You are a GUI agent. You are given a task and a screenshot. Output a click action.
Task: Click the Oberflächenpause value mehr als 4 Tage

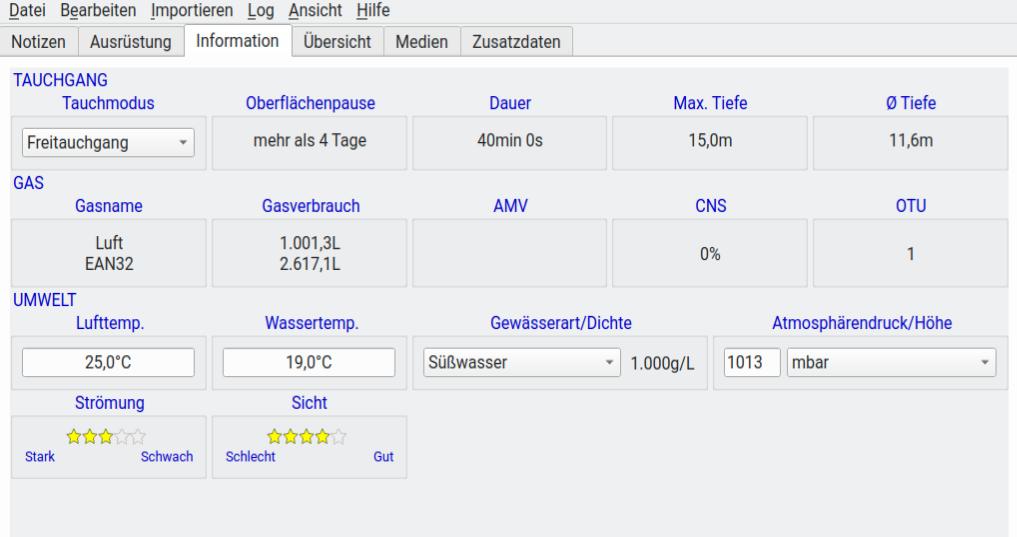pos(309,141)
